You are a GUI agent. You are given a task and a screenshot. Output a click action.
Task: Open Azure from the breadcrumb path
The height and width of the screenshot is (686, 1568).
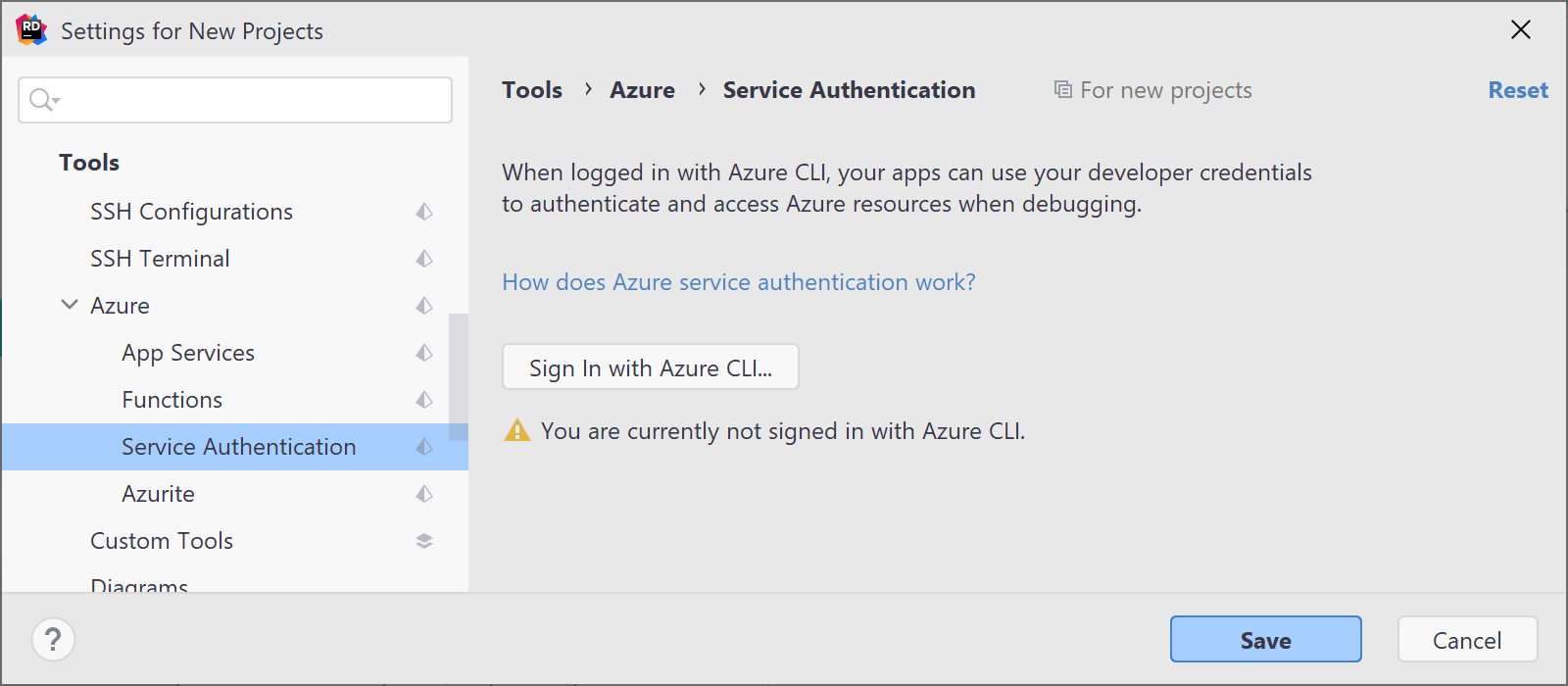click(642, 89)
